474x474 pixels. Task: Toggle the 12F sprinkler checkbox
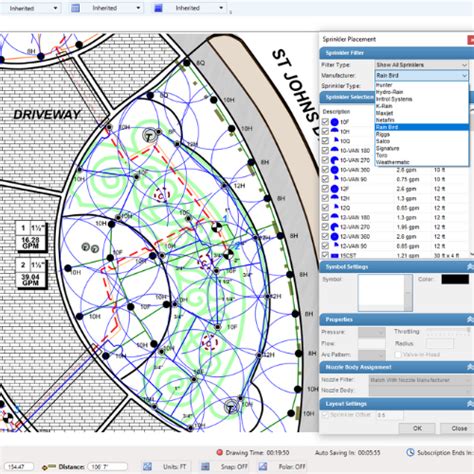click(325, 189)
